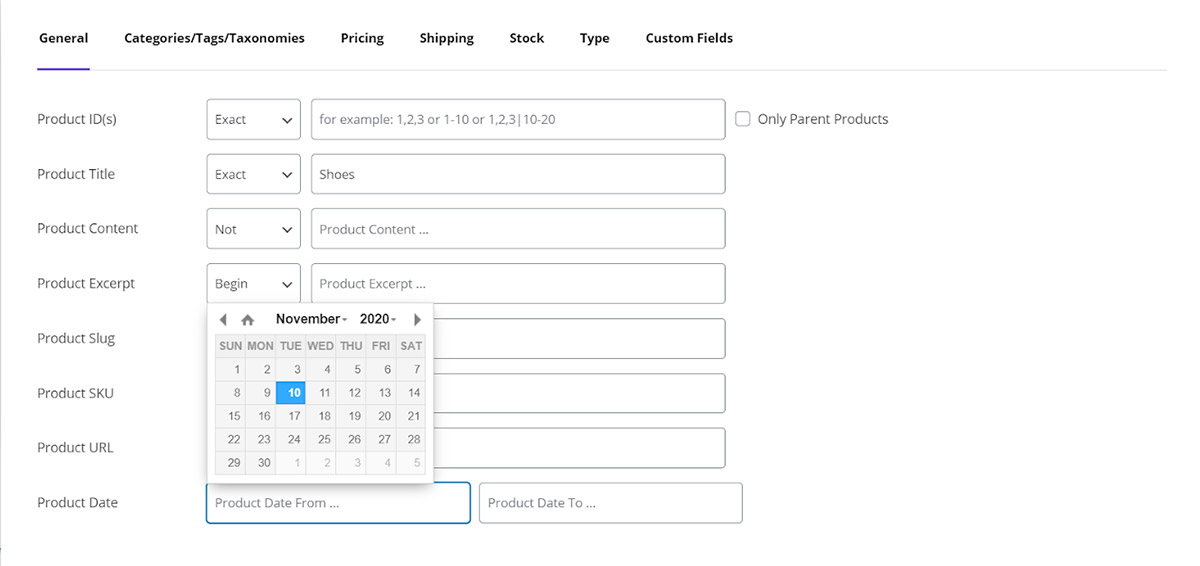Screen dimensions: 1200x566
Task: Go to previous month in calendar
Action: (x=223, y=319)
